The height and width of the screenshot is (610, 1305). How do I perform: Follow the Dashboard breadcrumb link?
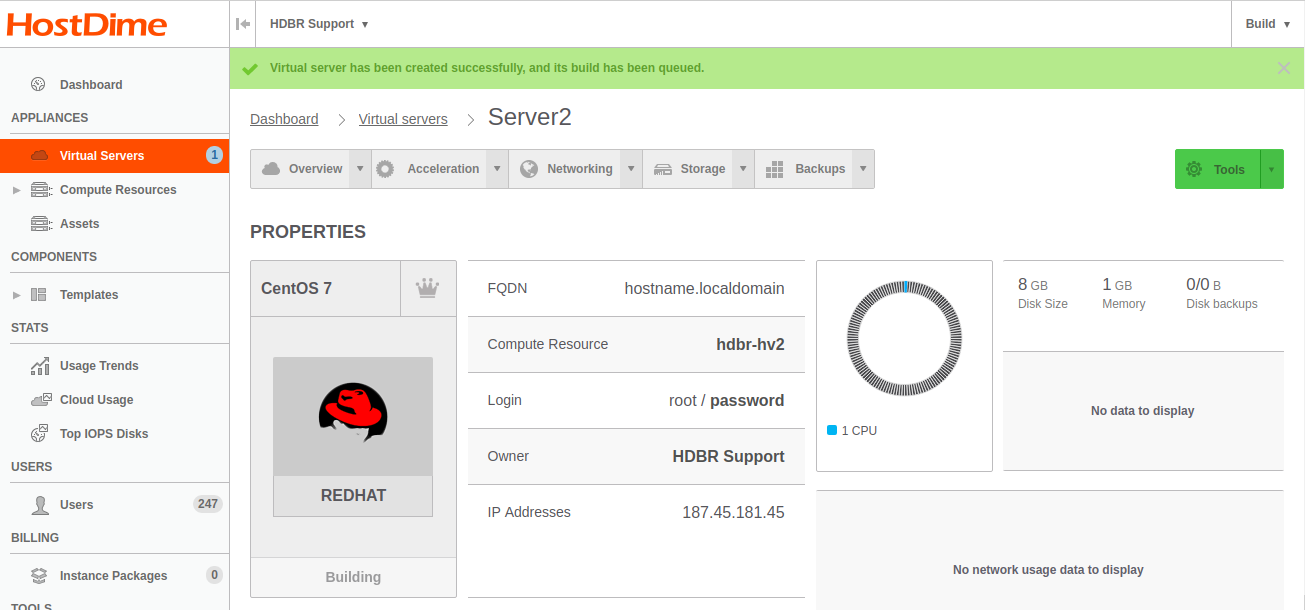tap(284, 119)
